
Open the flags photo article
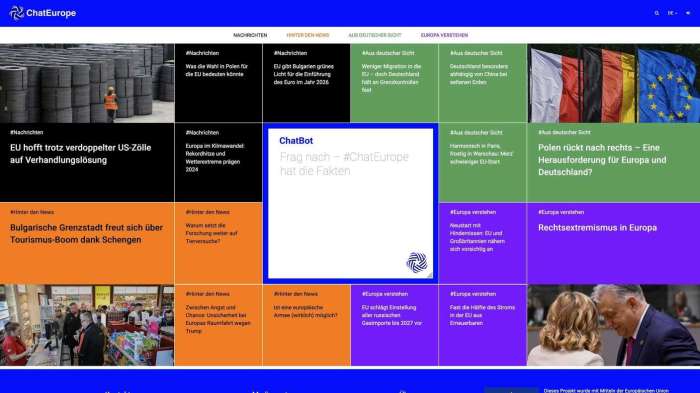click(613, 83)
